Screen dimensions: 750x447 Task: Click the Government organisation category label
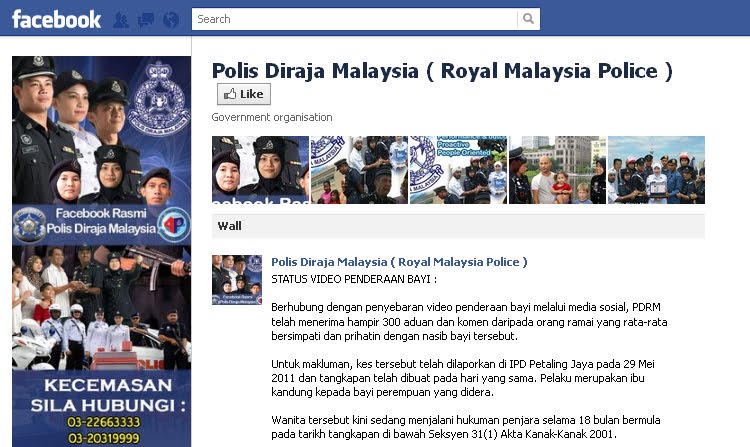[x=272, y=117]
